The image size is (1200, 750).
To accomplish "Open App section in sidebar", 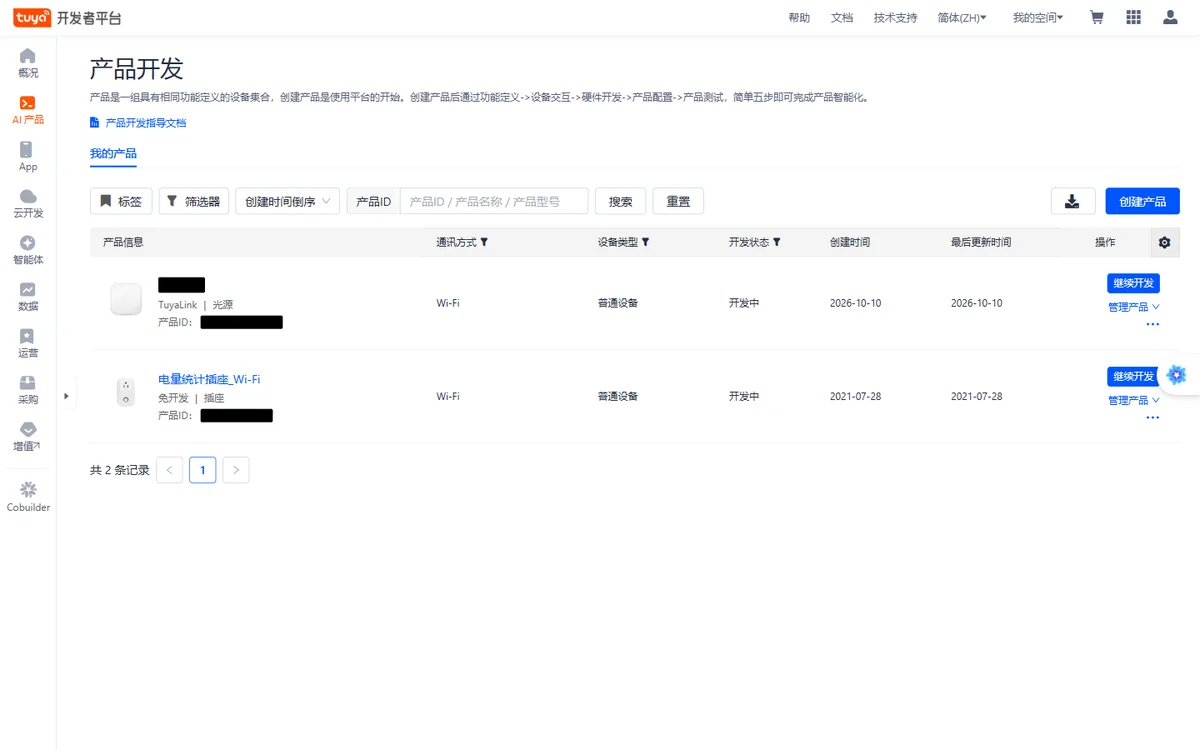I will [28, 157].
